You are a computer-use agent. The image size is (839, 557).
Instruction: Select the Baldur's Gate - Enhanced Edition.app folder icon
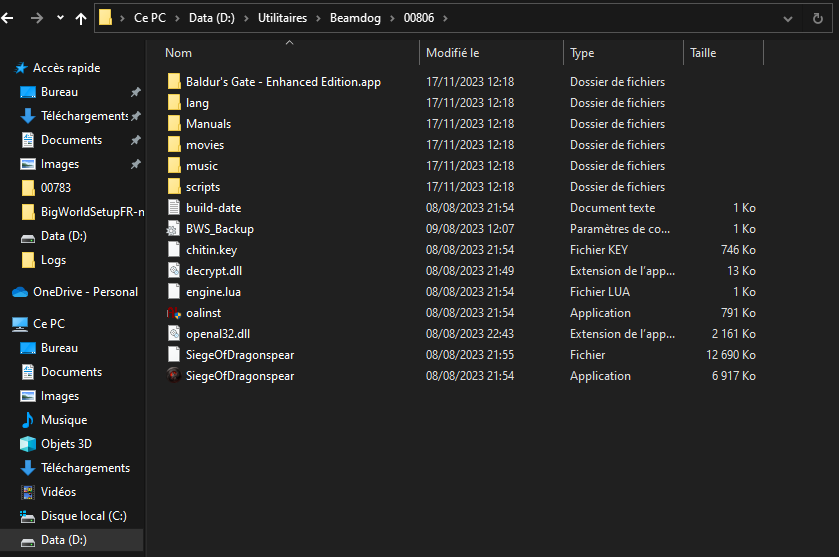[174, 82]
